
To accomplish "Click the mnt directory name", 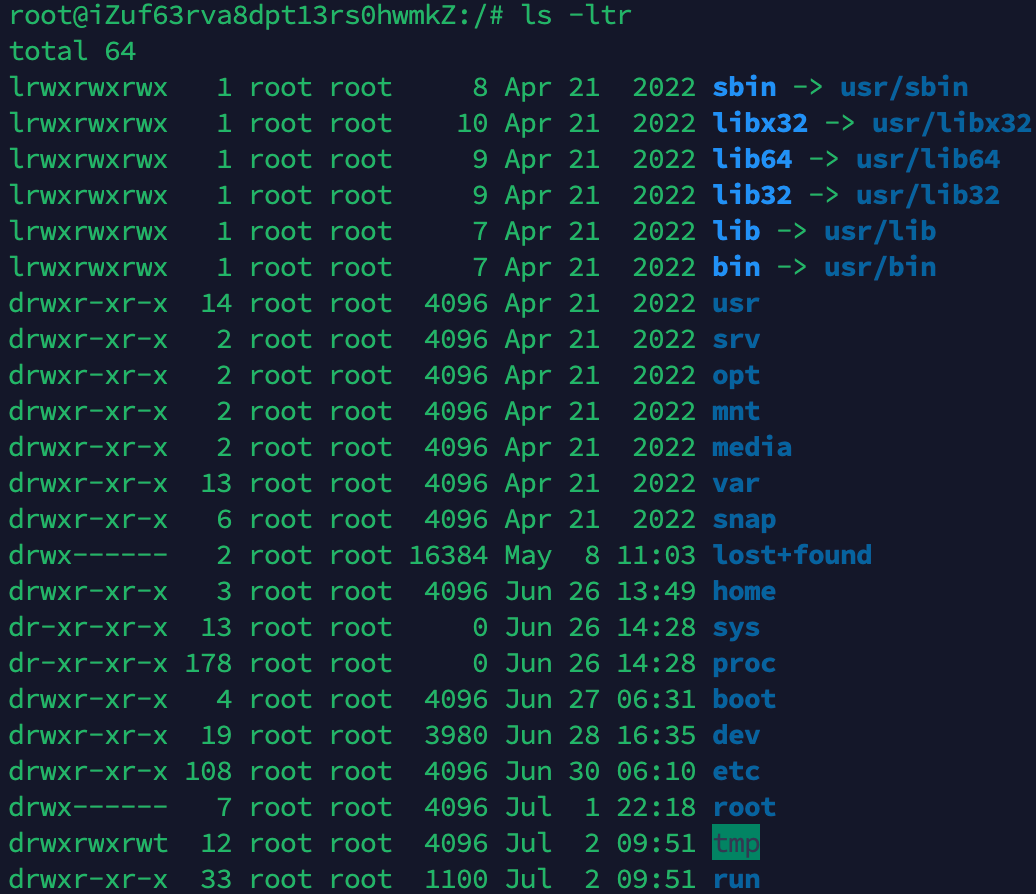I will [736, 411].
